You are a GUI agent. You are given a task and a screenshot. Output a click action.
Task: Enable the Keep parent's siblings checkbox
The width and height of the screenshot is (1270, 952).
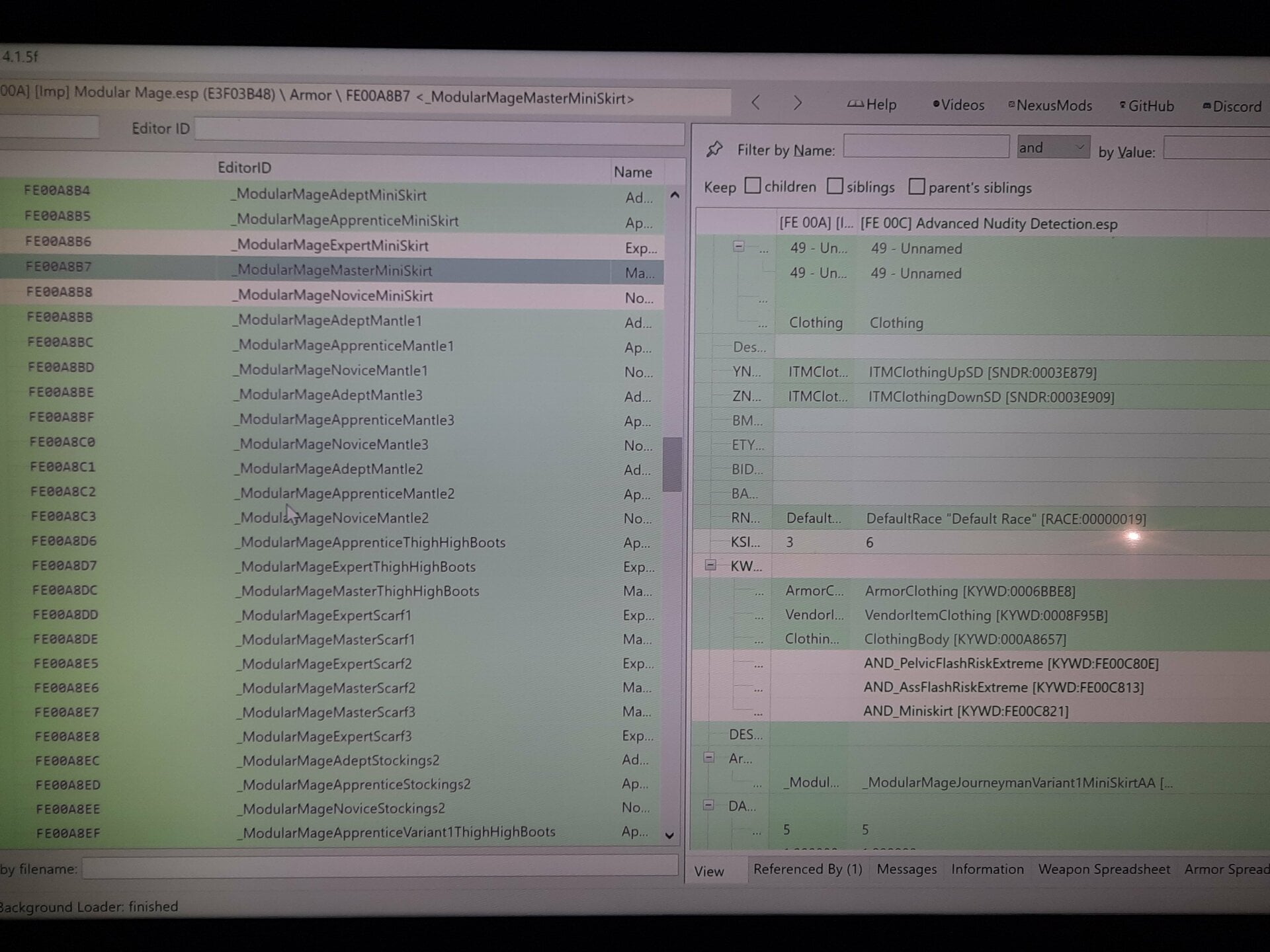tap(917, 187)
